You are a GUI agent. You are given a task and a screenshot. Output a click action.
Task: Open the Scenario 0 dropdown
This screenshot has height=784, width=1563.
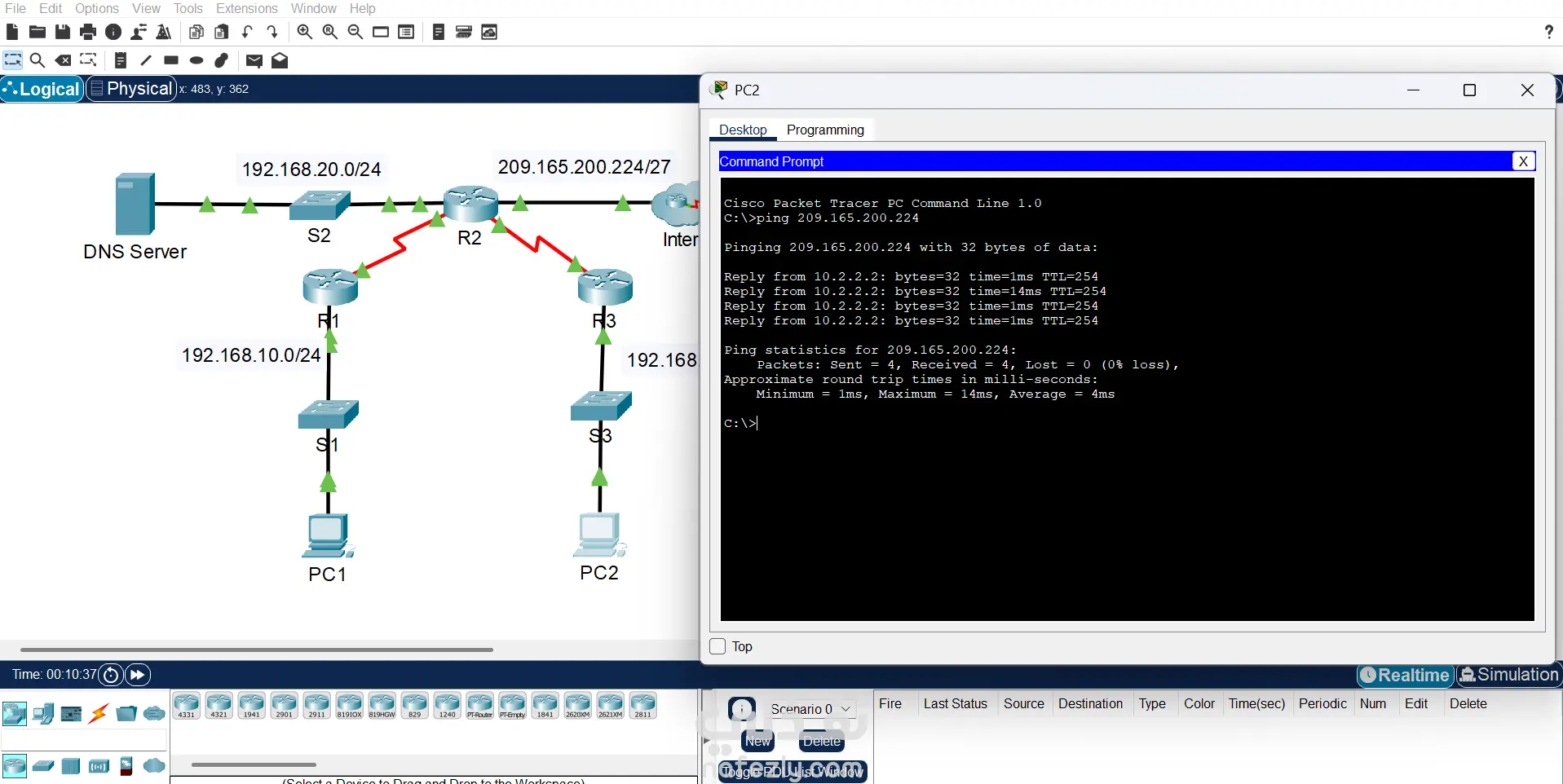[x=811, y=709]
